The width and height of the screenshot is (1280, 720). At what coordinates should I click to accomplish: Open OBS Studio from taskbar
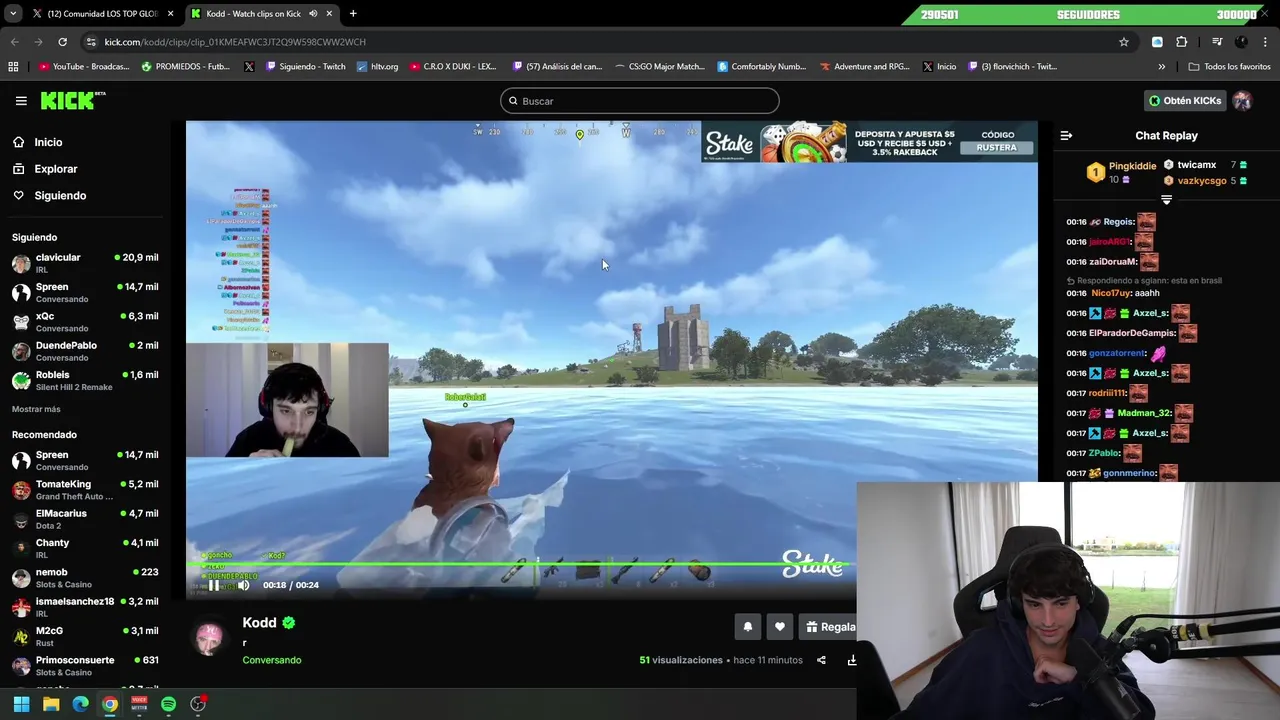(198, 704)
